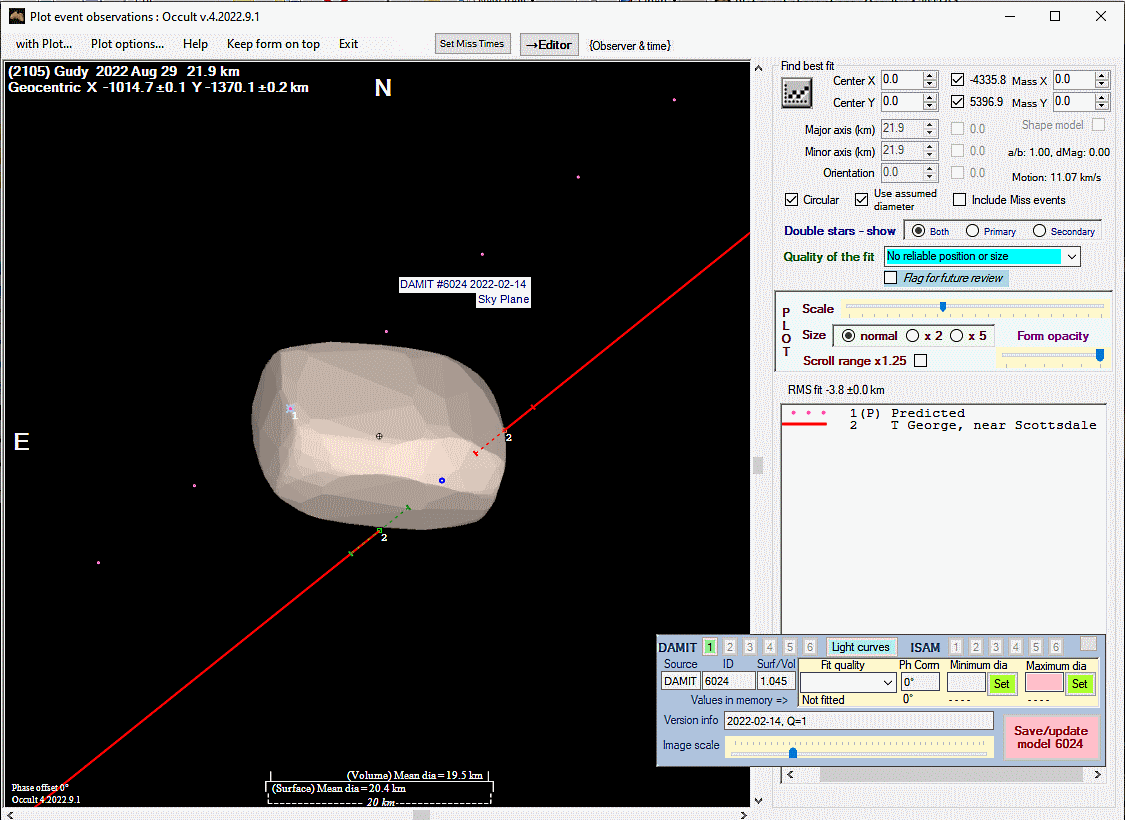Select DAMIT model number 1

(x=710, y=647)
